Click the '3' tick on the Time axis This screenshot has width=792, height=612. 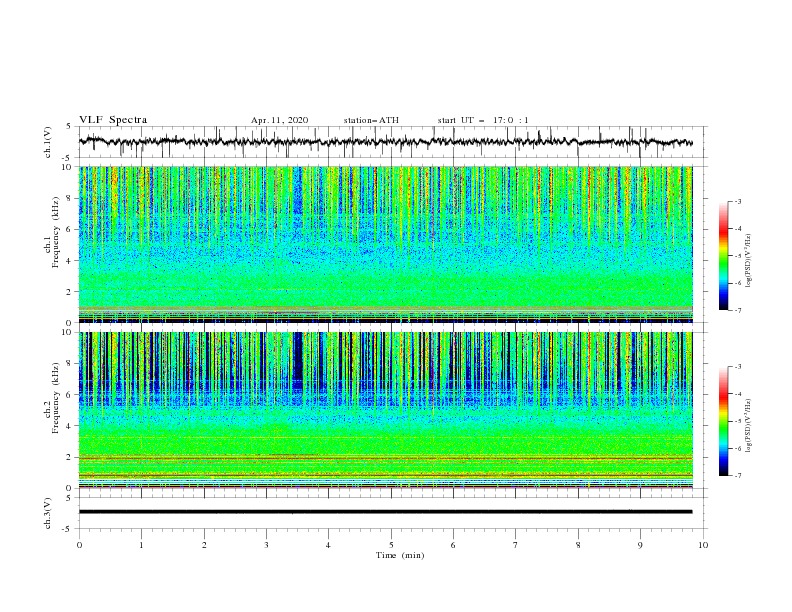point(266,545)
